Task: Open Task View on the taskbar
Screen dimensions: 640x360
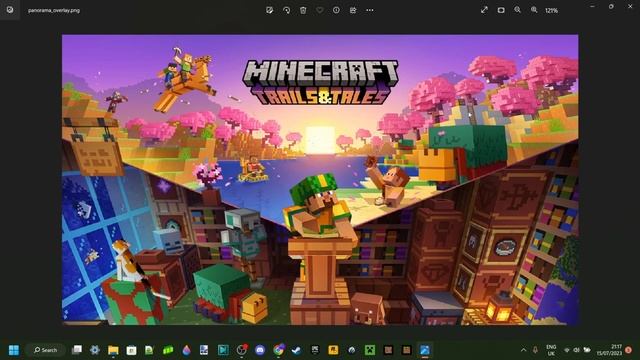Action: [77, 350]
